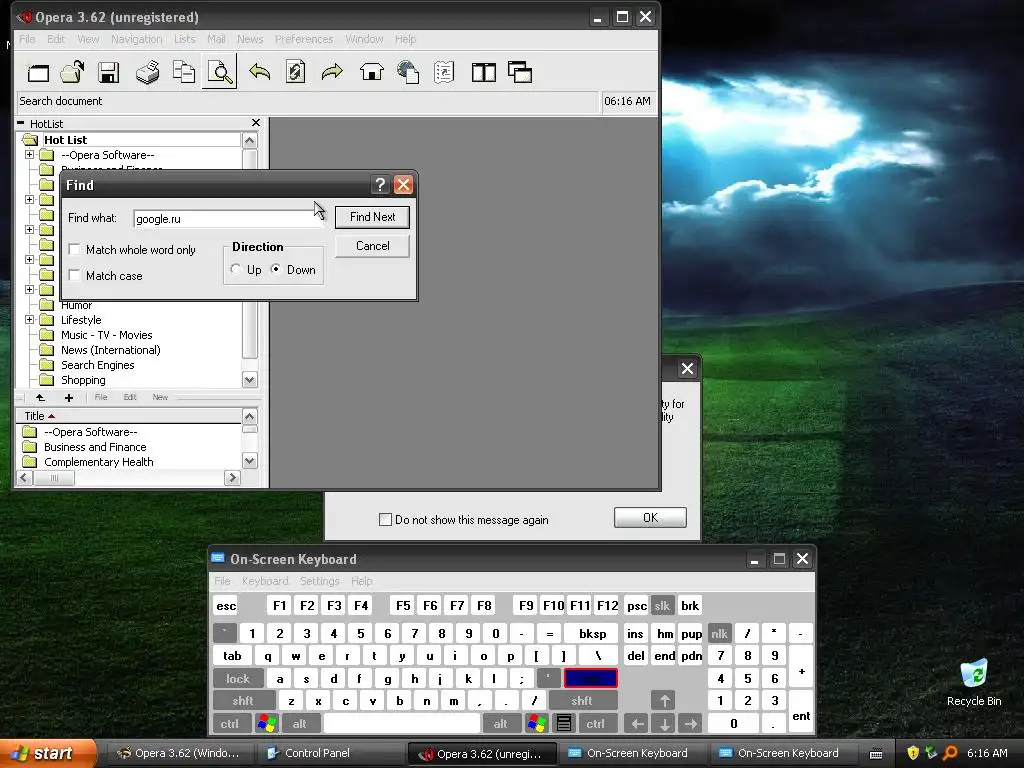Click the right arrow key on On-Screen Keyboard
This screenshot has height=768, width=1024.
pyautogui.click(x=690, y=724)
